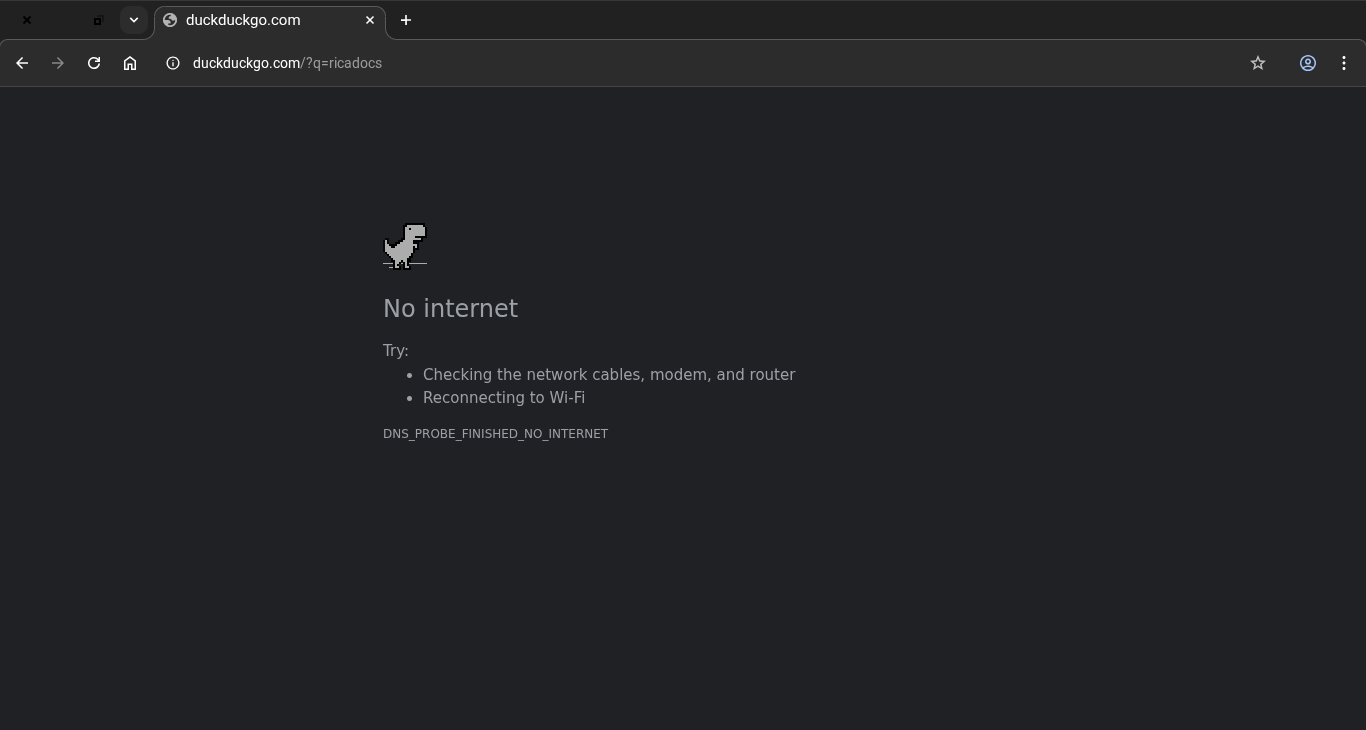Click the forward navigation arrow
Screen dimensions: 1366x730
coord(58,63)
